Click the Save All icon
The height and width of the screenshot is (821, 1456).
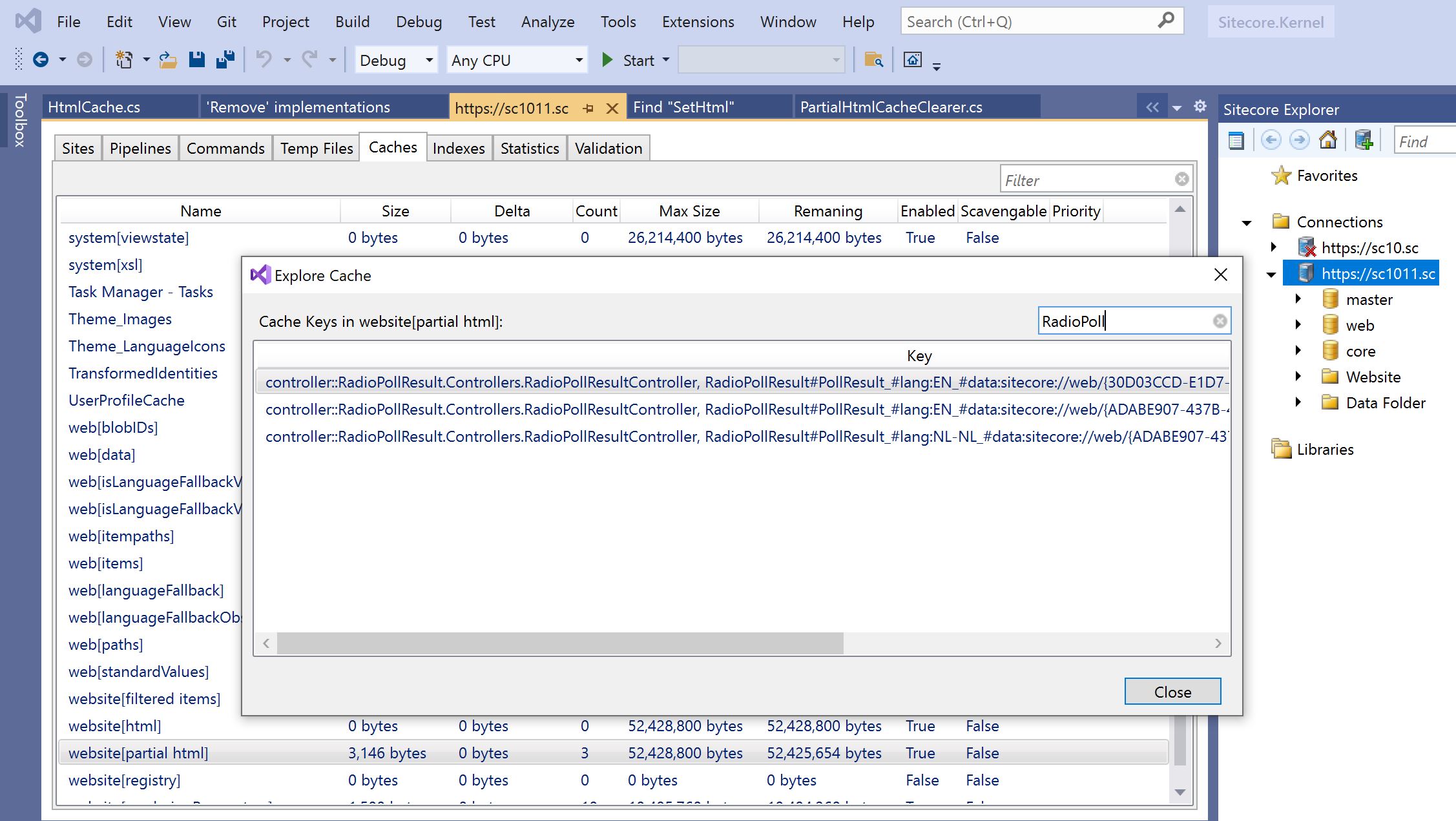click(x=225, y=60)
